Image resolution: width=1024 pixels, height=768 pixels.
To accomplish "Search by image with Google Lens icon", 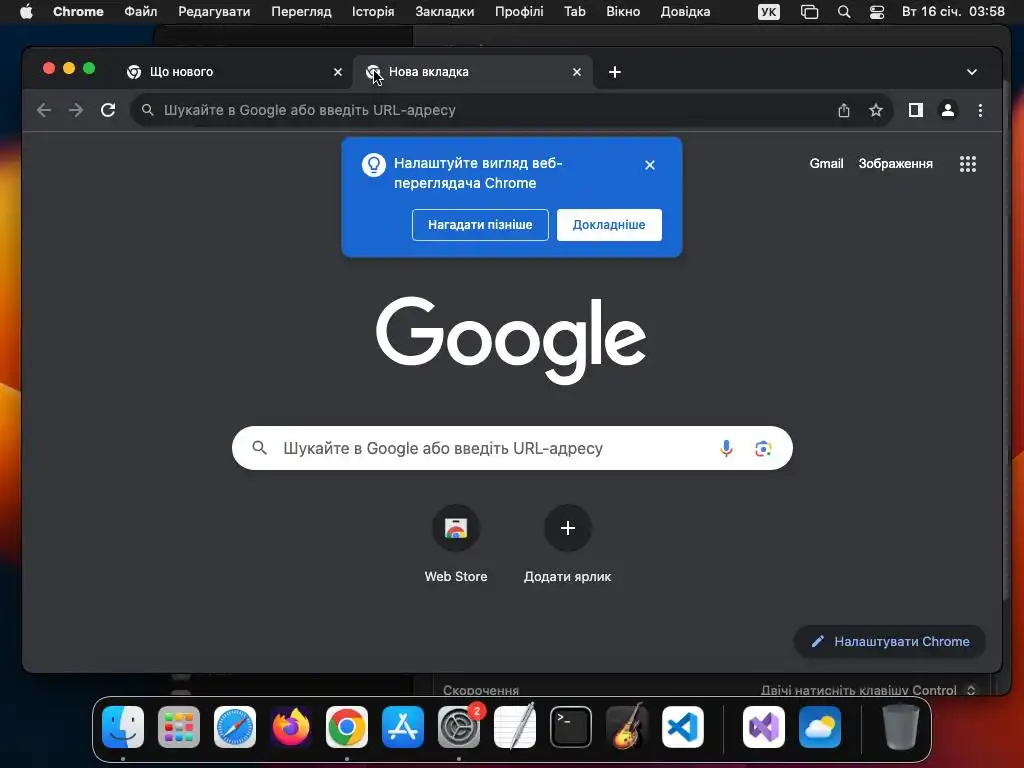I will point(763,448).
